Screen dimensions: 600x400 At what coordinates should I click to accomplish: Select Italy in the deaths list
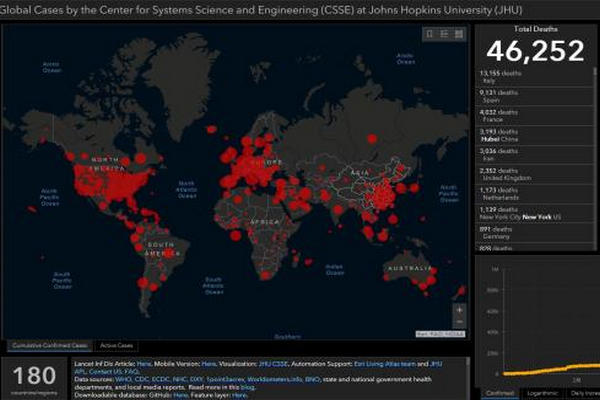(x=535, y=104)
